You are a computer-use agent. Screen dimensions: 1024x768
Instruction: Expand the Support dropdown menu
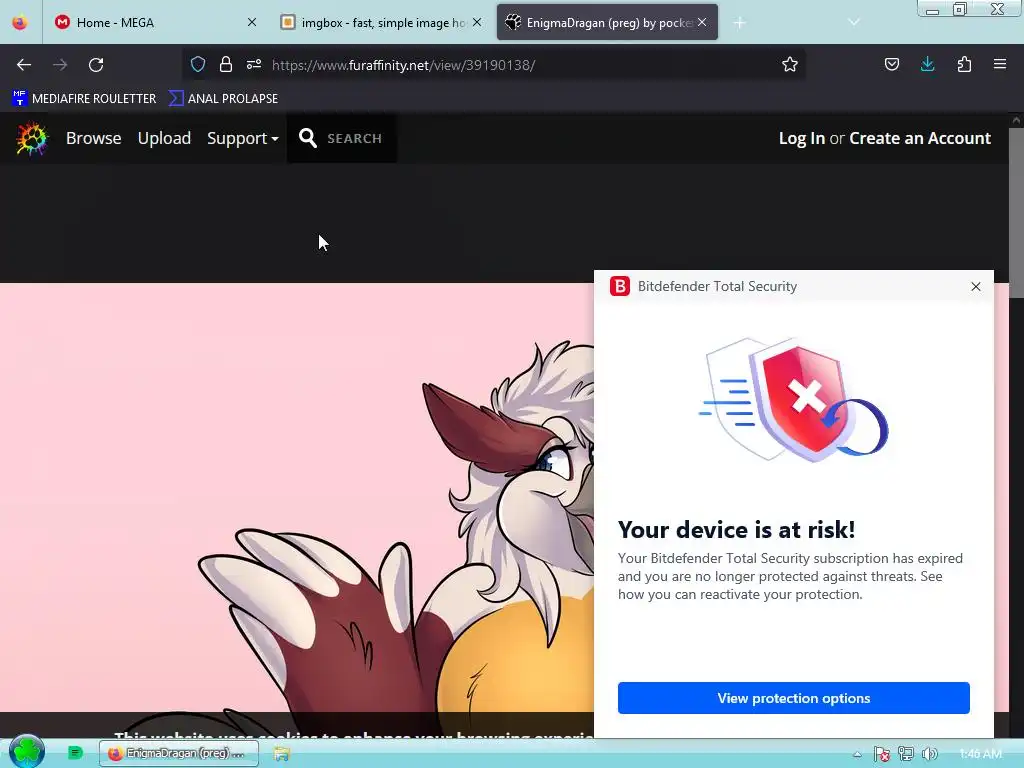coord(243,138)
